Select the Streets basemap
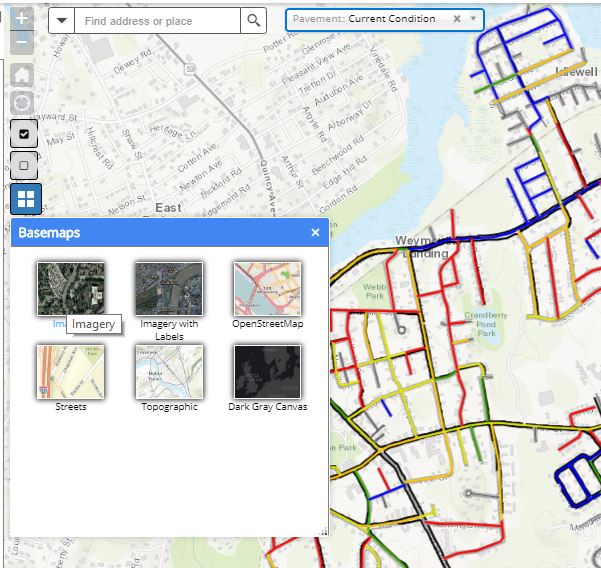The width and height of the screenshot is (601, 568). pos(70,372)
